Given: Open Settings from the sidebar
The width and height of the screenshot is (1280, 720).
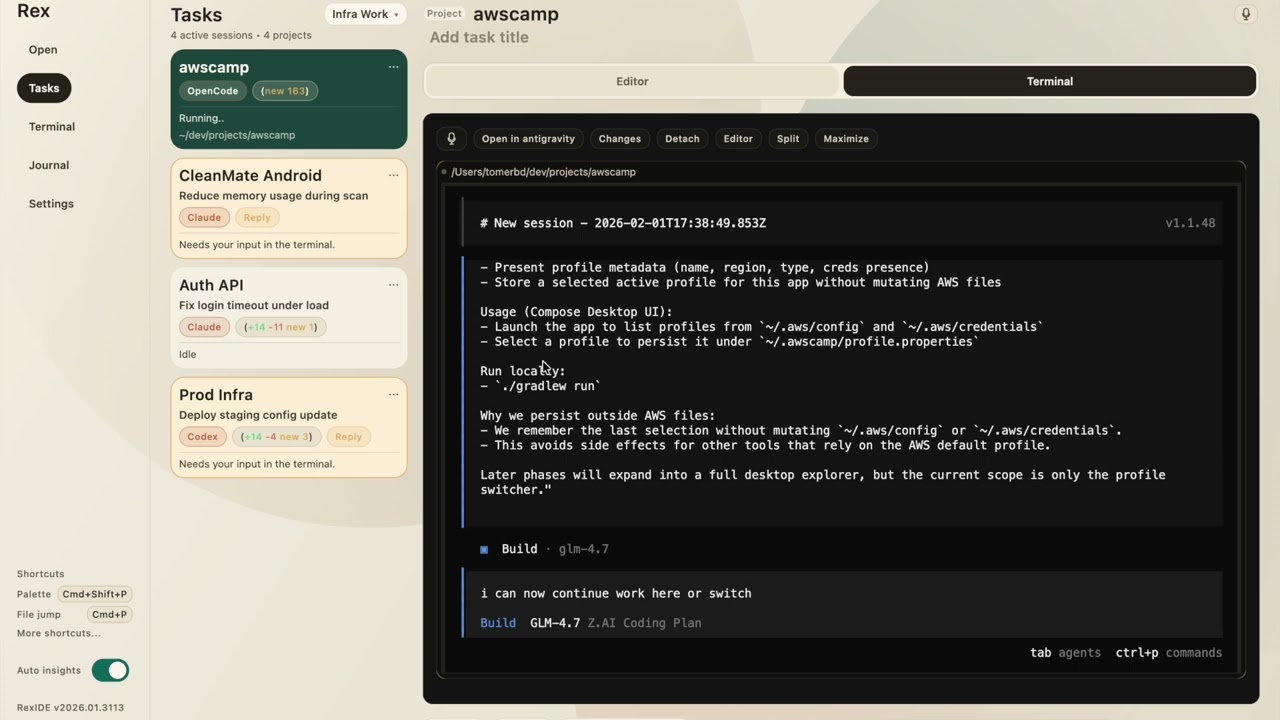Looking at the screenshot, I should pos(51,204).
